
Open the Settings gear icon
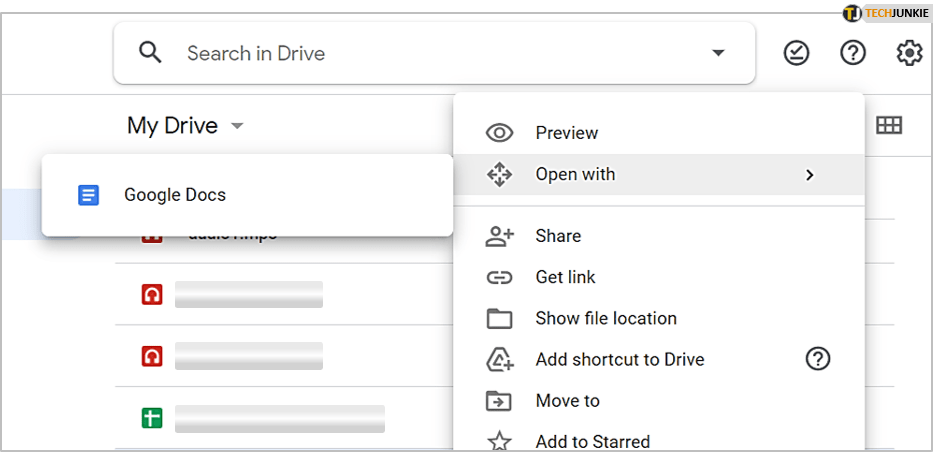point(909,53)
